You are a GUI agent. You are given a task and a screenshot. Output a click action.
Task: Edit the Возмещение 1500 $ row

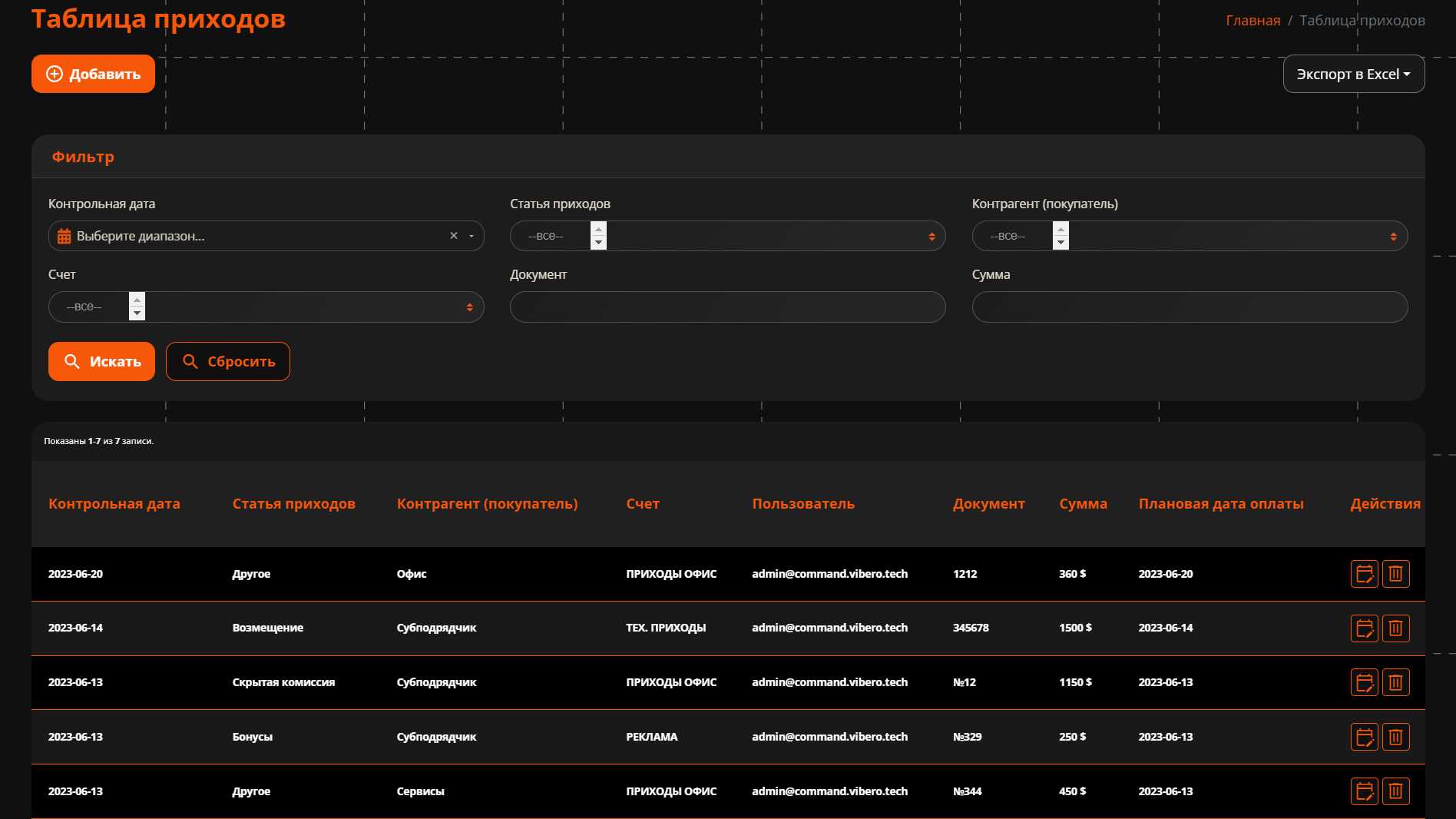(x=1365, y=628)
